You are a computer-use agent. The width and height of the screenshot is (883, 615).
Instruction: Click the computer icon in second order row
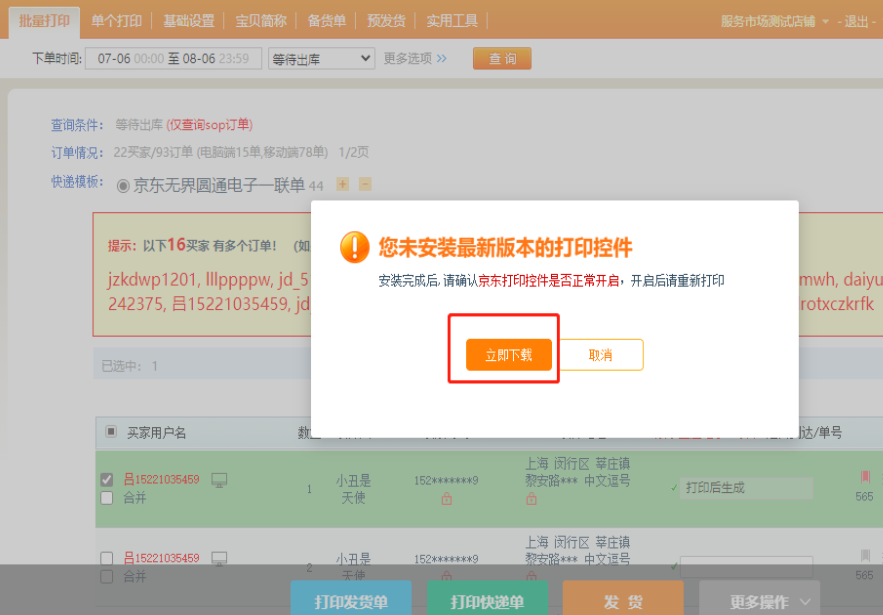coord(219,558)
